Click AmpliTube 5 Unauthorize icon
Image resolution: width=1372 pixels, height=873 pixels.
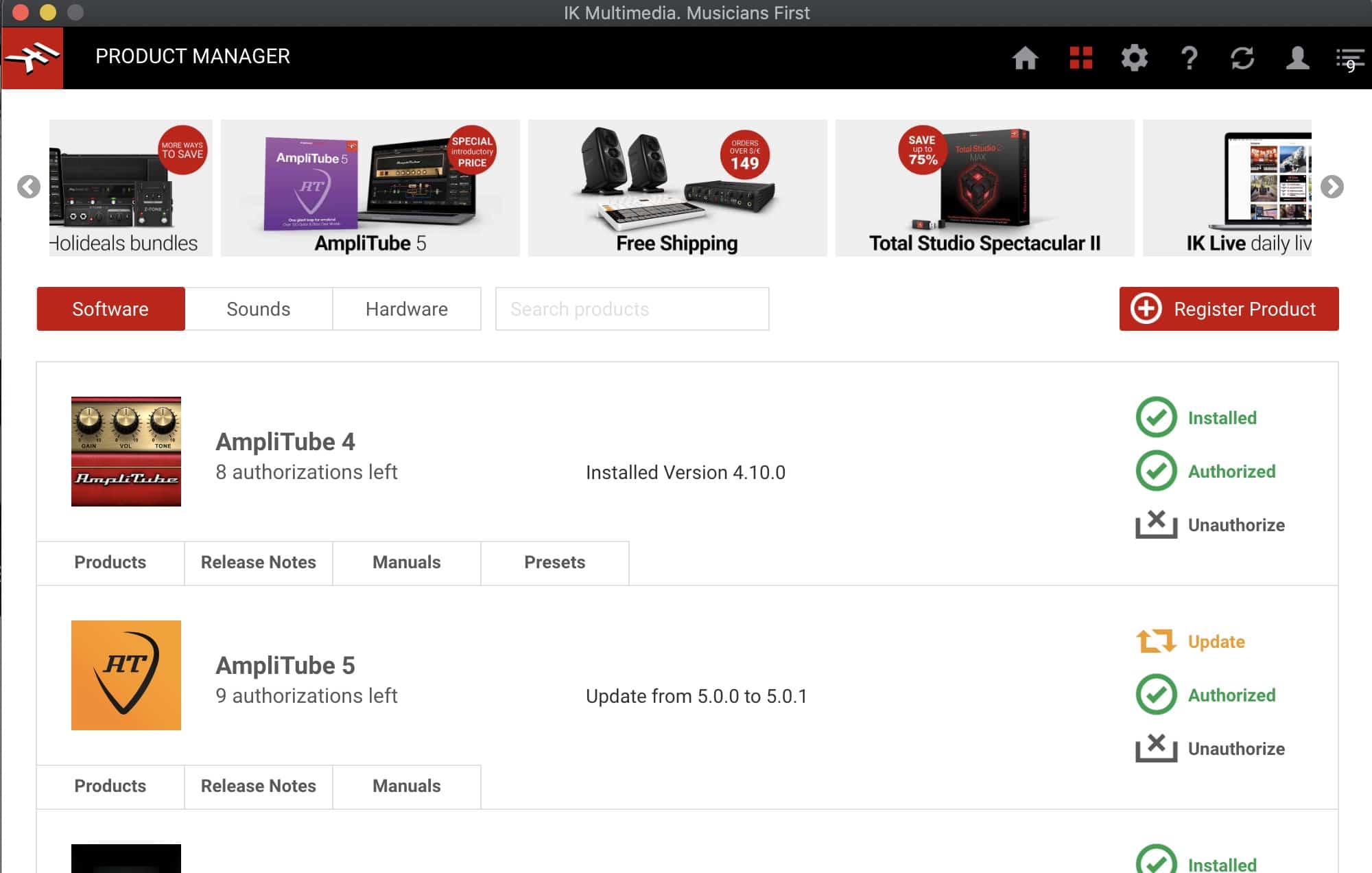[1157, 748]
